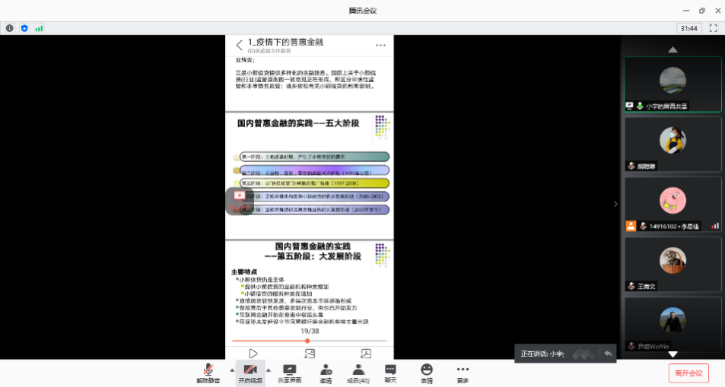The image size is (725, 387).
Task: Open the chat panel
Action: point(391,373)
